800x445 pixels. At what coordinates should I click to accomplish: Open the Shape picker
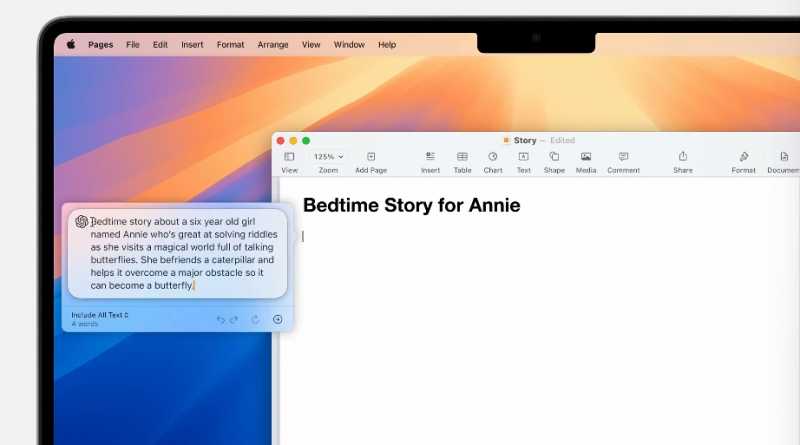(554, 157)
